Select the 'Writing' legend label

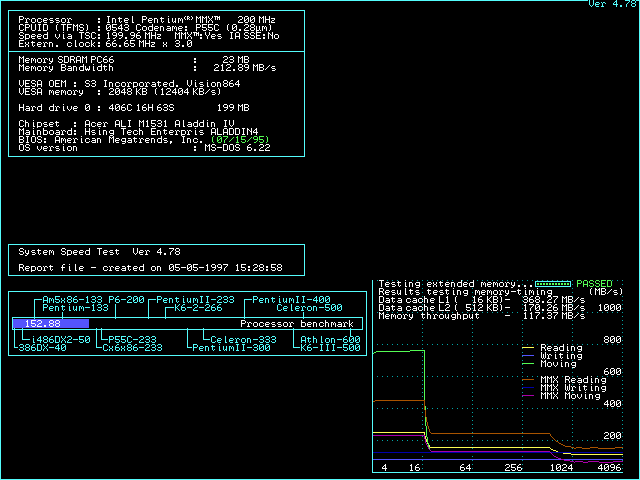click(561, 356)
